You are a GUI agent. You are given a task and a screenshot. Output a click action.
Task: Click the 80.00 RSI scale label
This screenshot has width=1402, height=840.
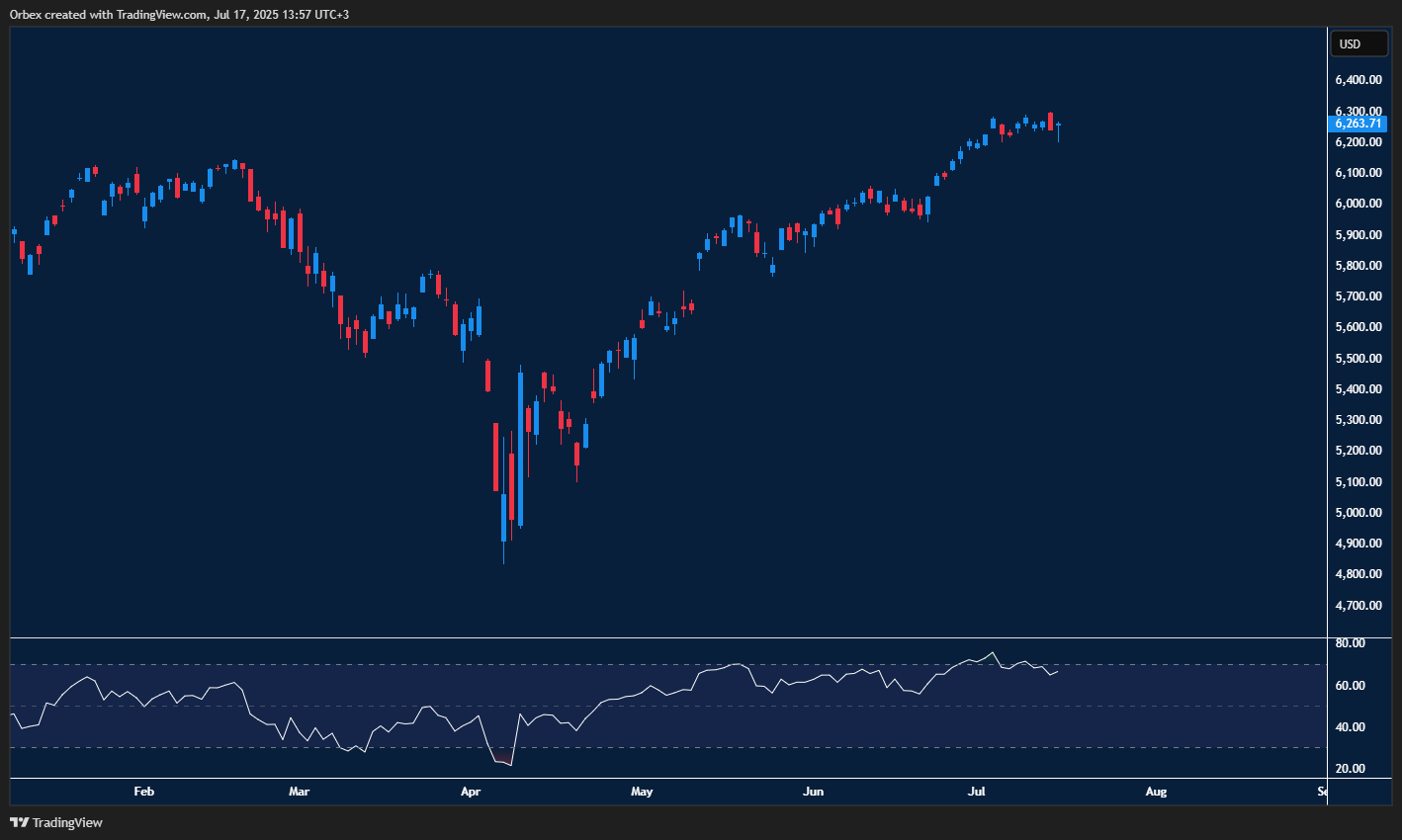click(1351, 643)
